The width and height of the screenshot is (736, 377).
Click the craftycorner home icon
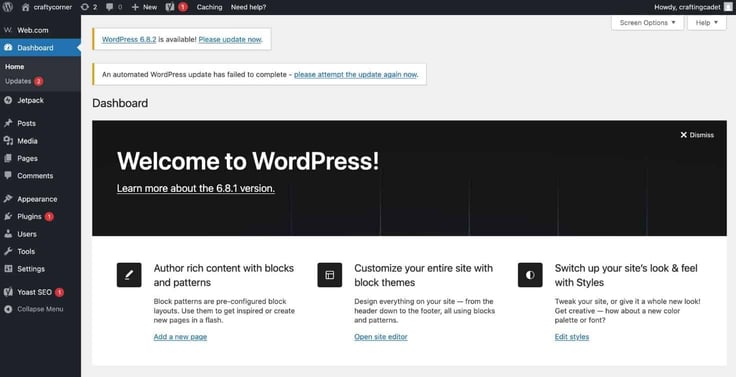(x=25, y=7)
